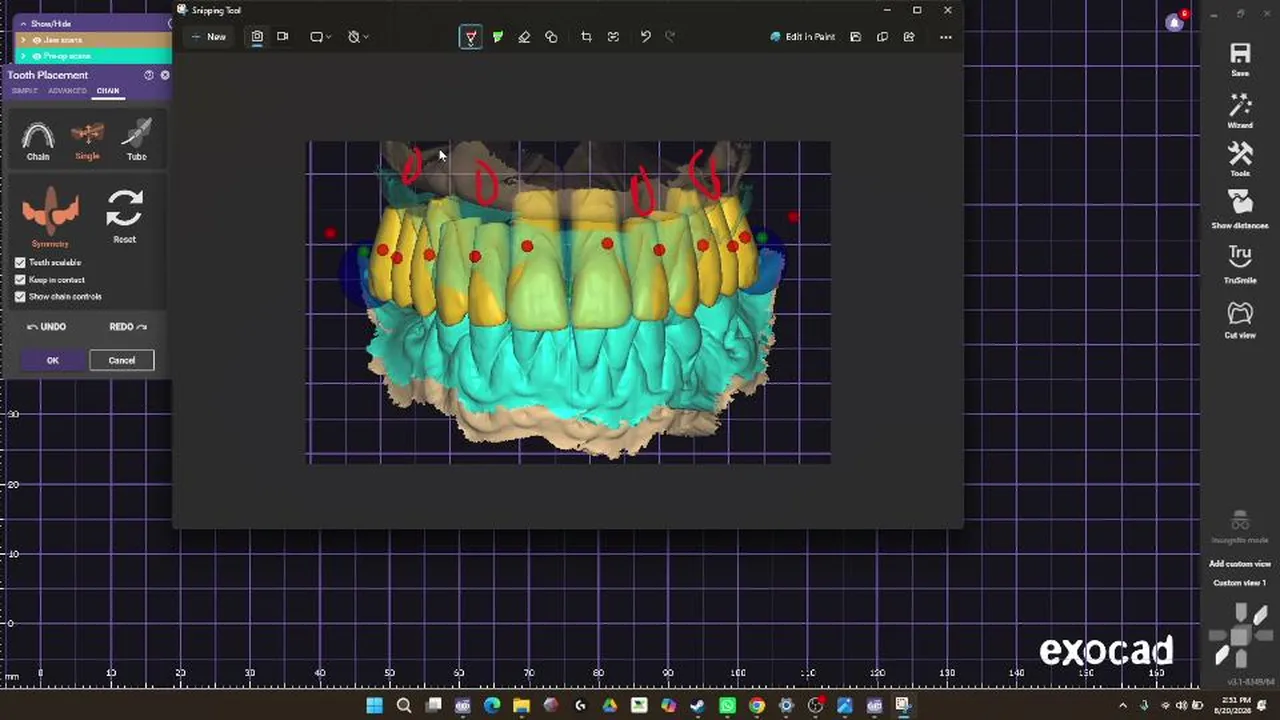Open the Tools menu icon in exocad
The width and height of the screenshot is (1280, 720).
click(x=1240, y=153)
